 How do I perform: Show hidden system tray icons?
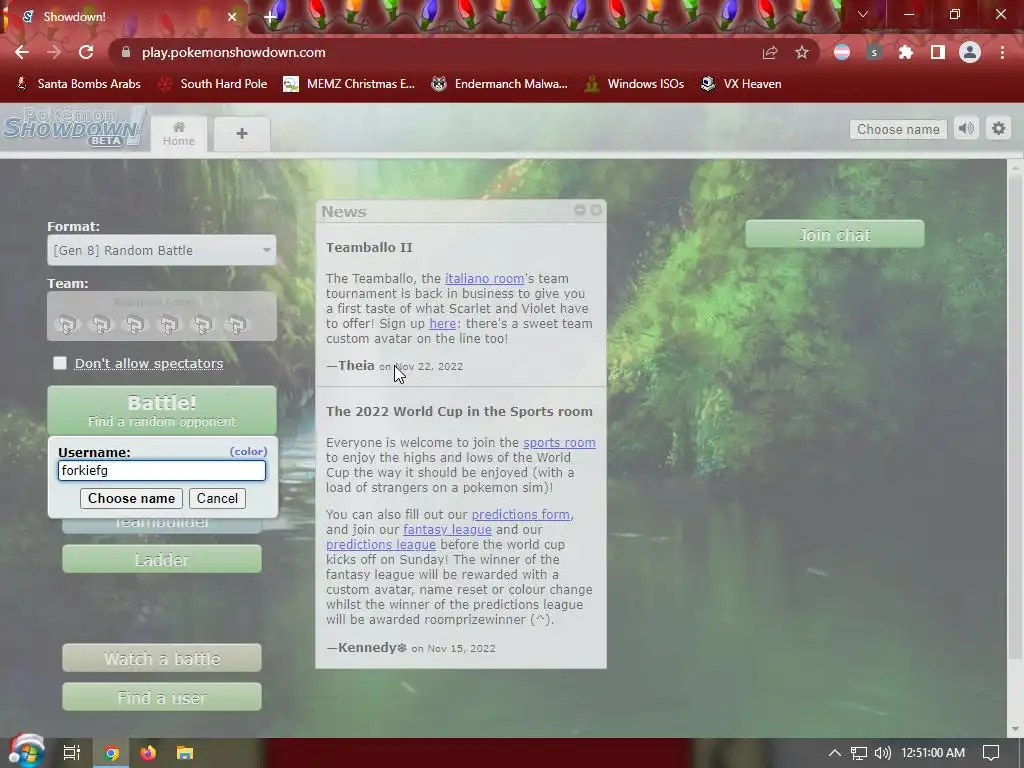(835, 753)
